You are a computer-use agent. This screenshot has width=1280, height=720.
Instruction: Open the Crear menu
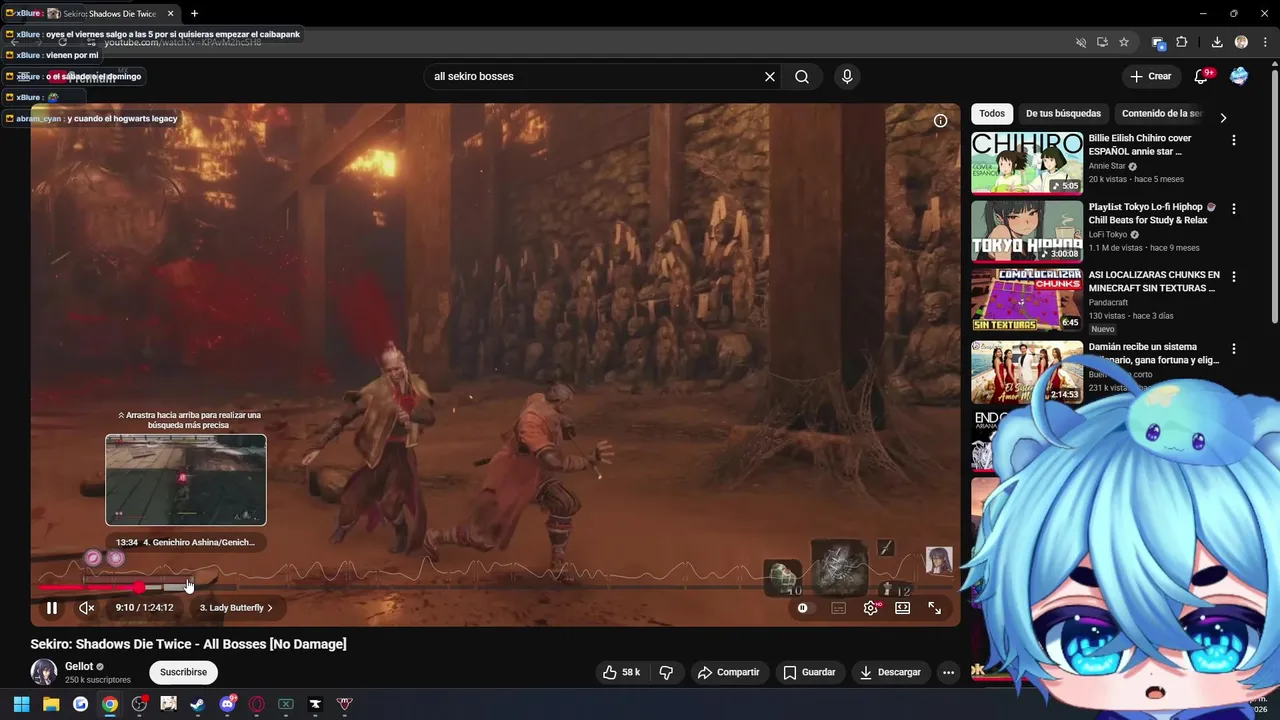tap(1151, 76)
